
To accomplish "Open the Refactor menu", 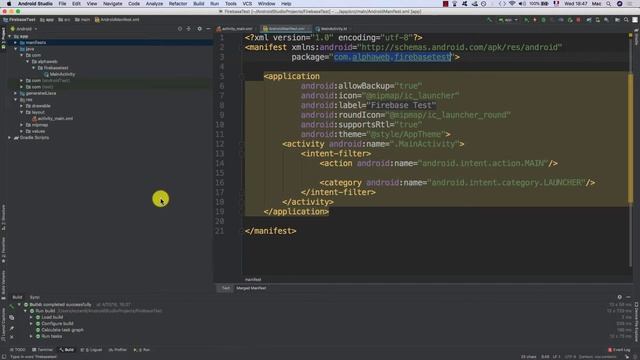I will coord(178,4).
